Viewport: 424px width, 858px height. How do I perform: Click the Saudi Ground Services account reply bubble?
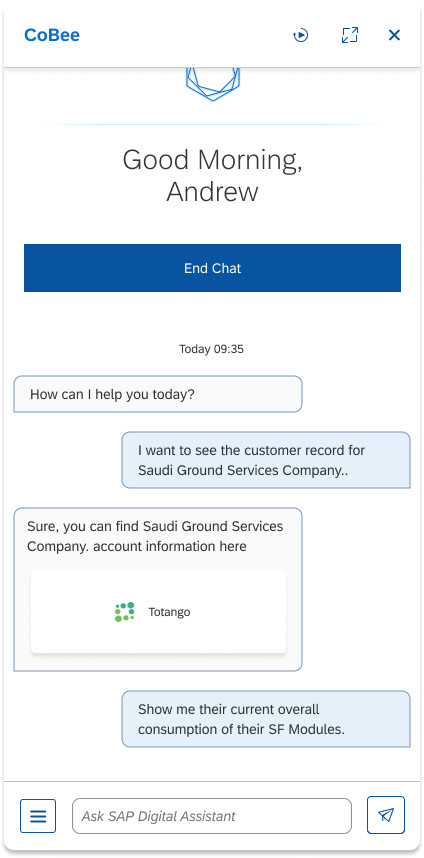point(158,589)
